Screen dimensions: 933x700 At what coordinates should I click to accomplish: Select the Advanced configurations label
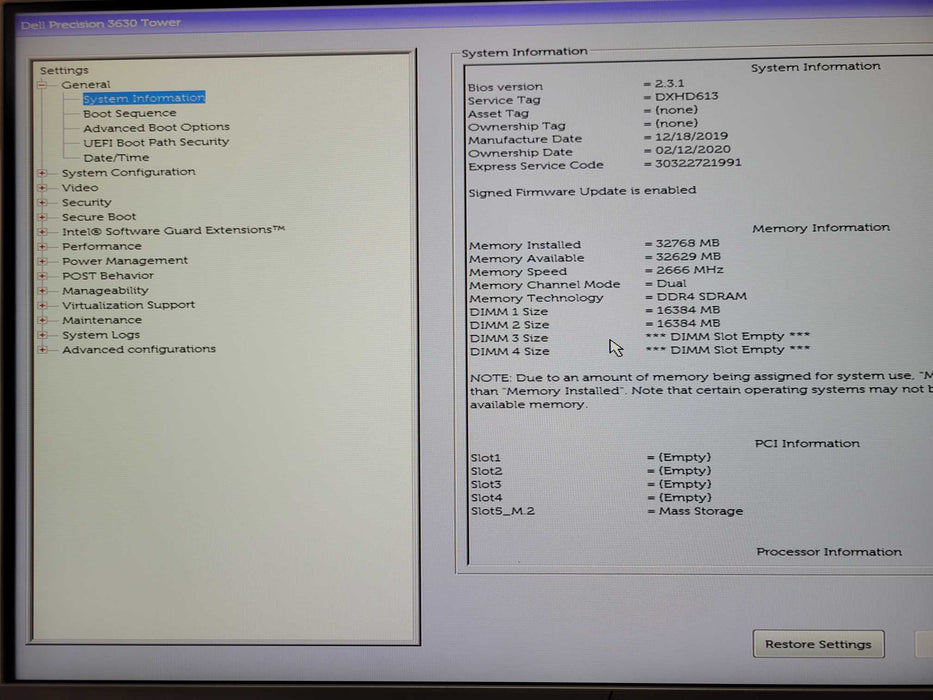point(139,349)
